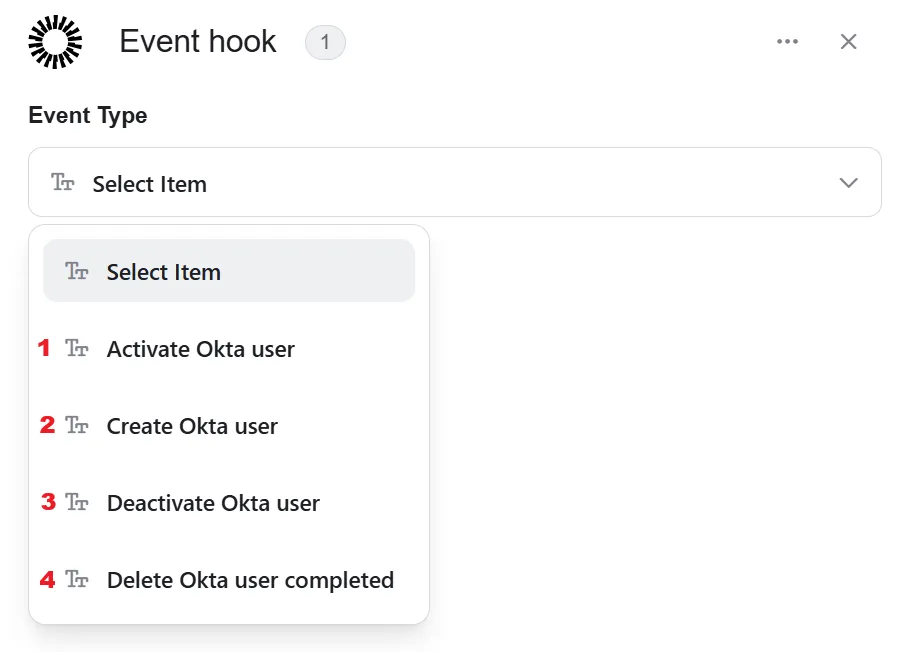
Task: Select Deactivate Okta user event
Action: [229, 503]
